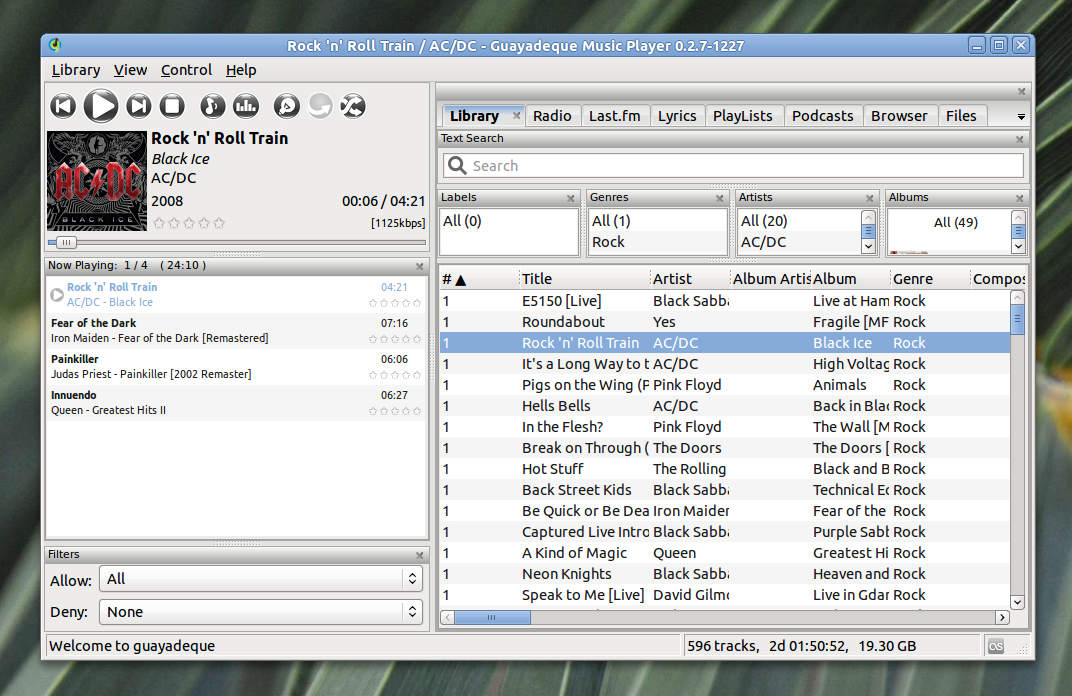Close the Labels panel

(x=571, y=198)
